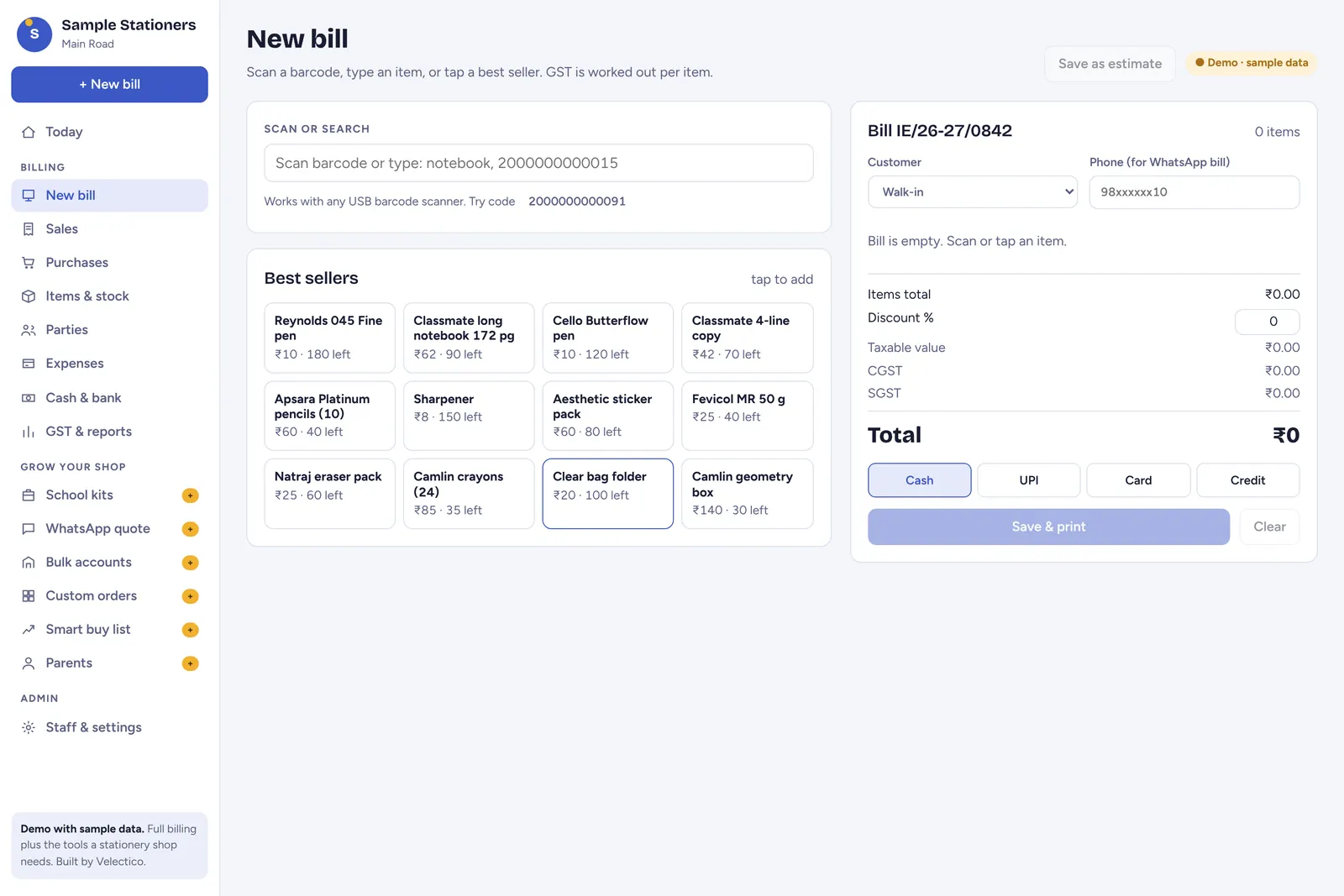Click the Save & print button
The width and height of the screenshot is (1344, 896).
coord(1048,527)
